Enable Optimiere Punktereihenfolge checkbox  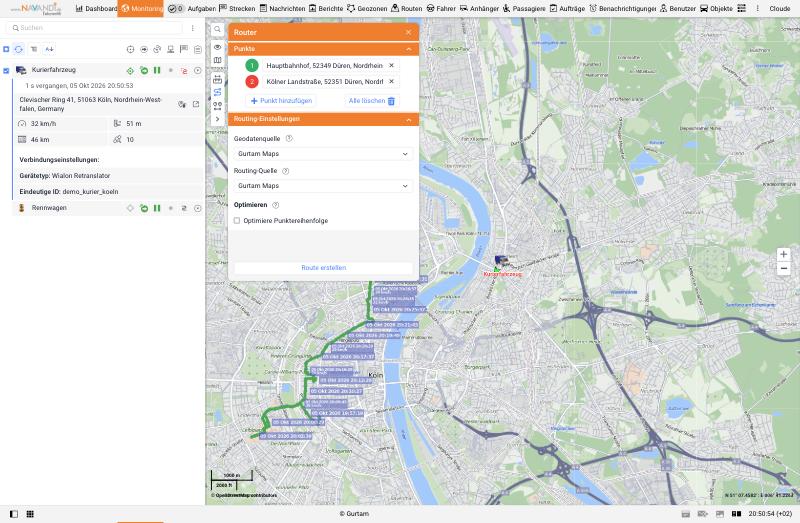237,220
